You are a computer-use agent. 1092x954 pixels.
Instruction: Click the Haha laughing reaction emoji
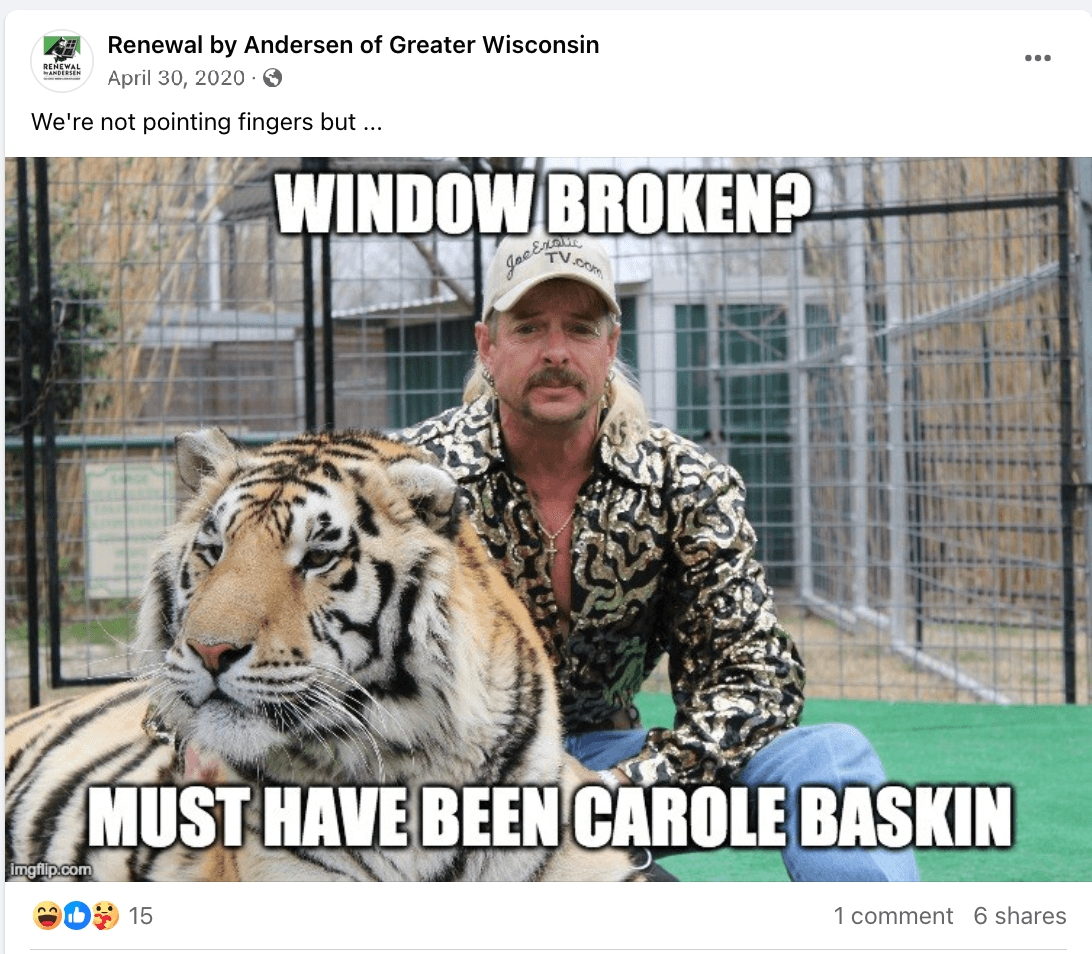pos(47,915)
